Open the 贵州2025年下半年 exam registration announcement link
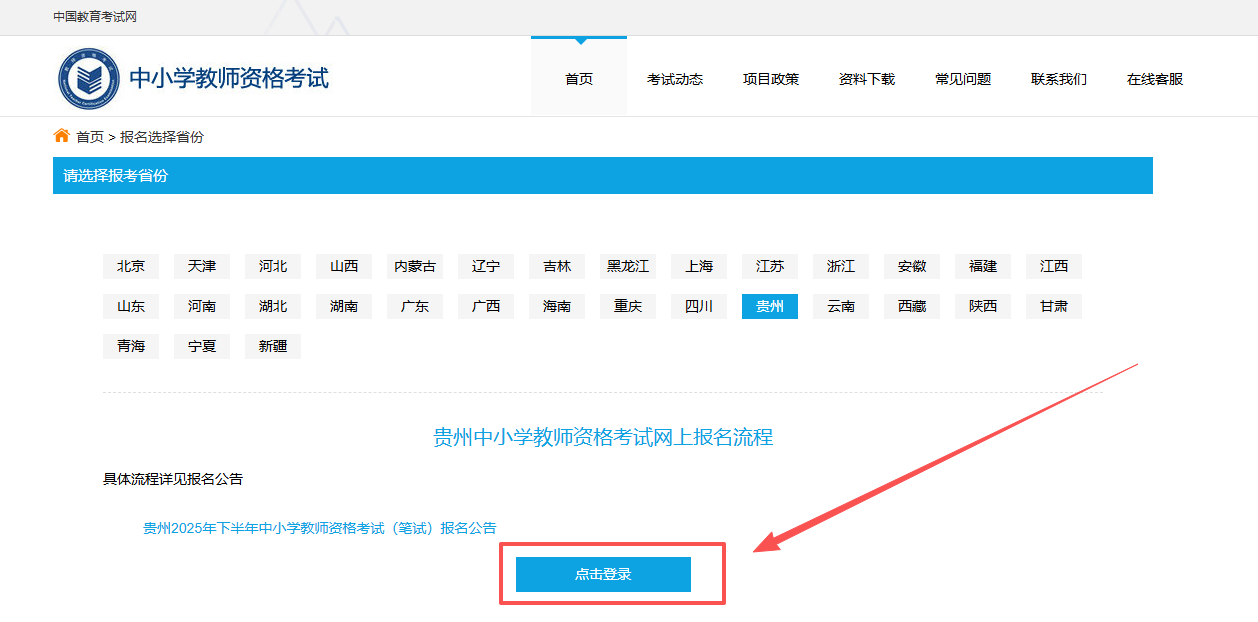Image resolution: width=1258 pixels, height=622 pixels. [320, 528]
